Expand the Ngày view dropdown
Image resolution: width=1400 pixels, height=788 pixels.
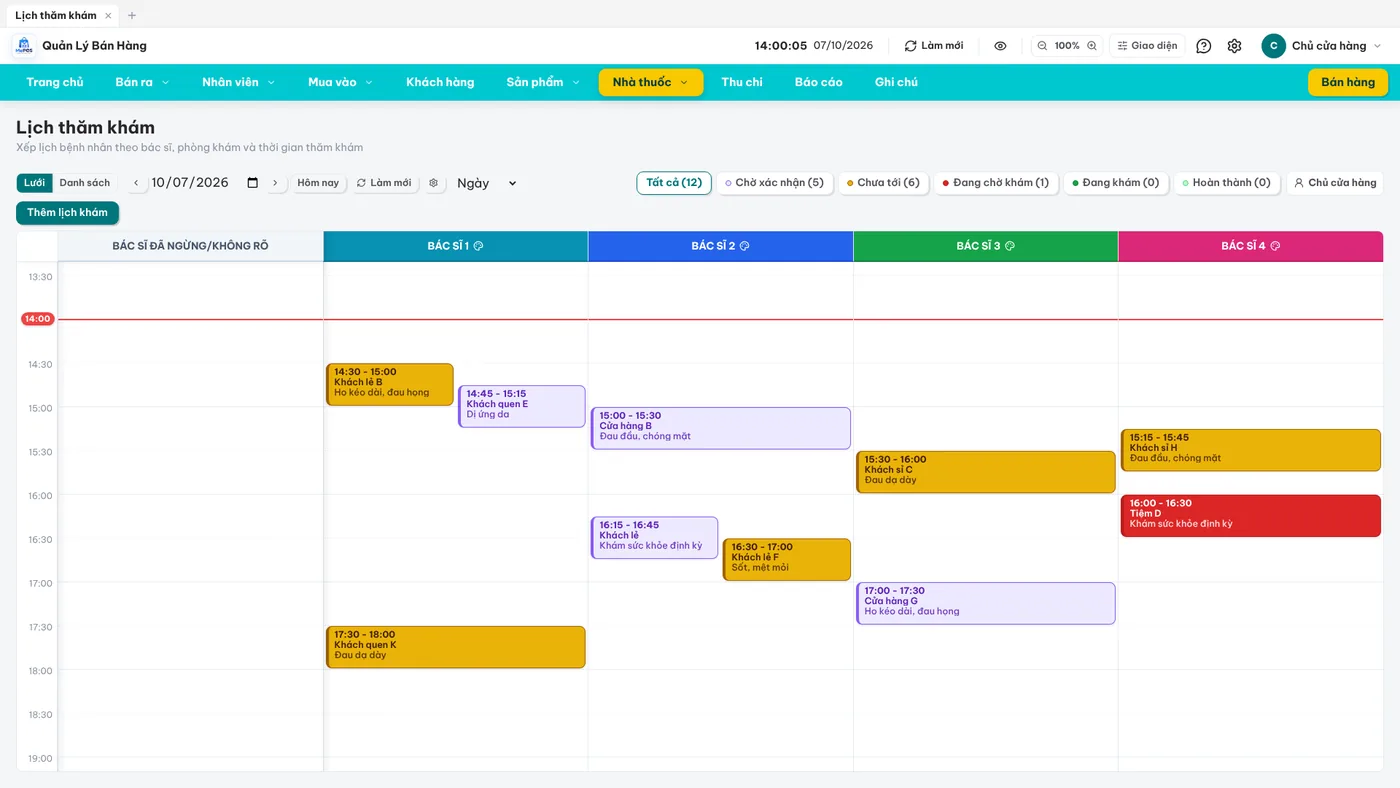[x=487, y=183]
